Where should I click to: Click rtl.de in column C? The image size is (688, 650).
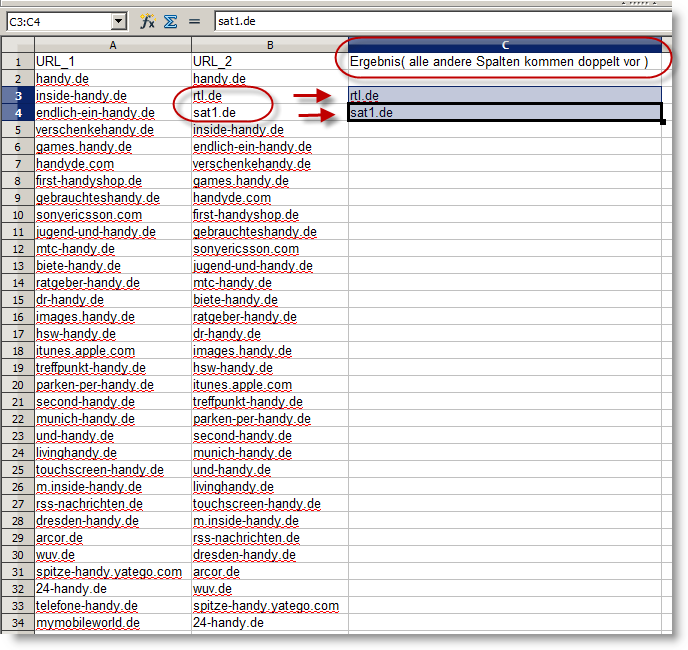point(505,96)
